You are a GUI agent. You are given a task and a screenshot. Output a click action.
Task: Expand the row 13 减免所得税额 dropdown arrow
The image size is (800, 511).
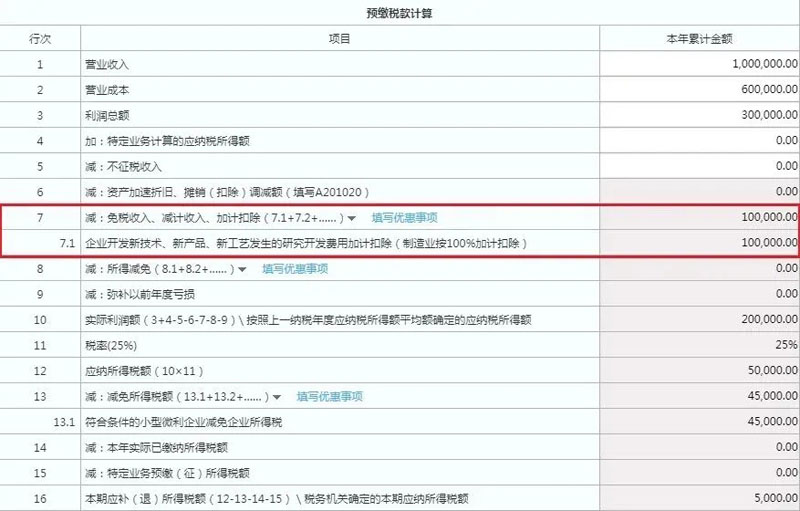click(x=276, y=397)
